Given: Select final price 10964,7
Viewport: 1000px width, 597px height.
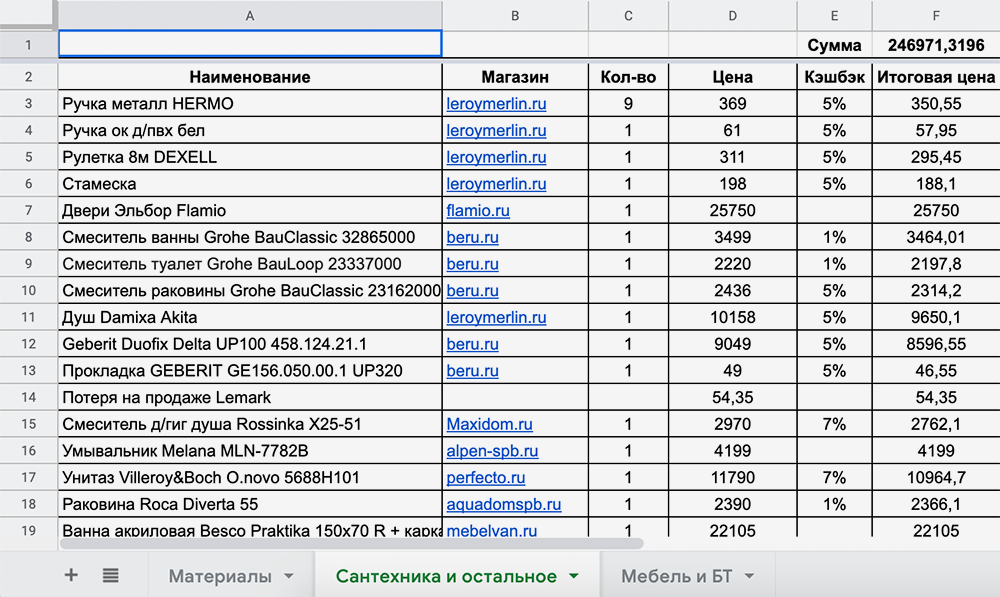Looking at the screenshot, I should point(936,478).
